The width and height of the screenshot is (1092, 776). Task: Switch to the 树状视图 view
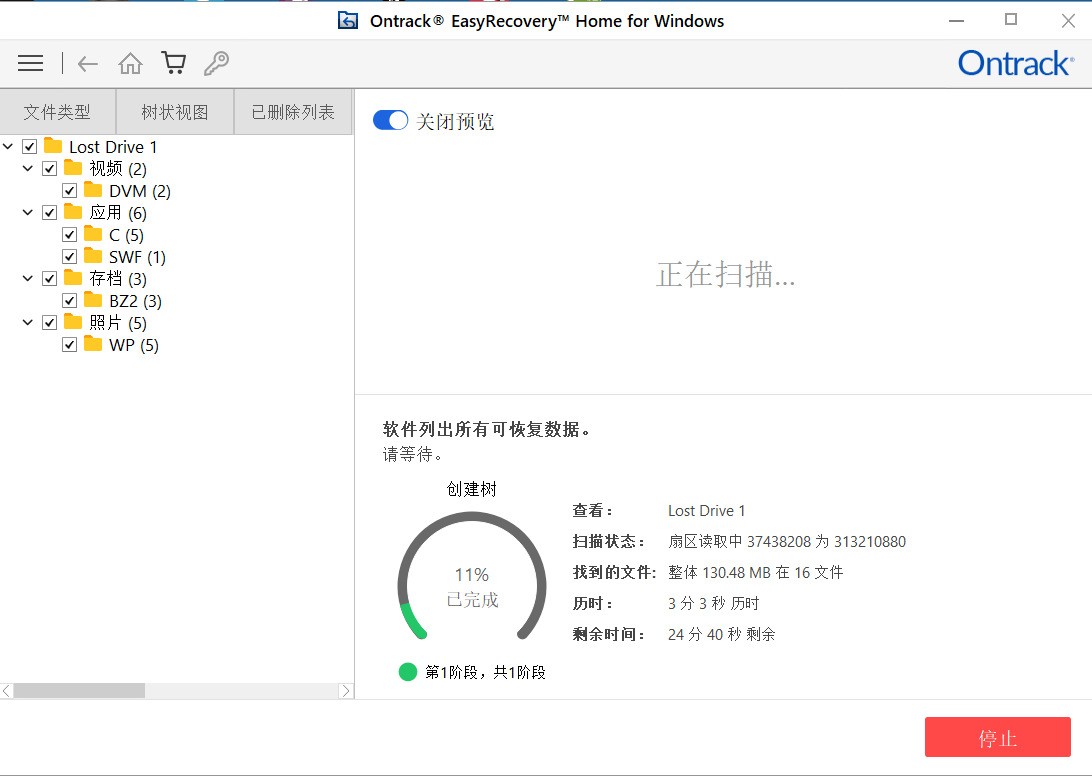pos(174,111)
